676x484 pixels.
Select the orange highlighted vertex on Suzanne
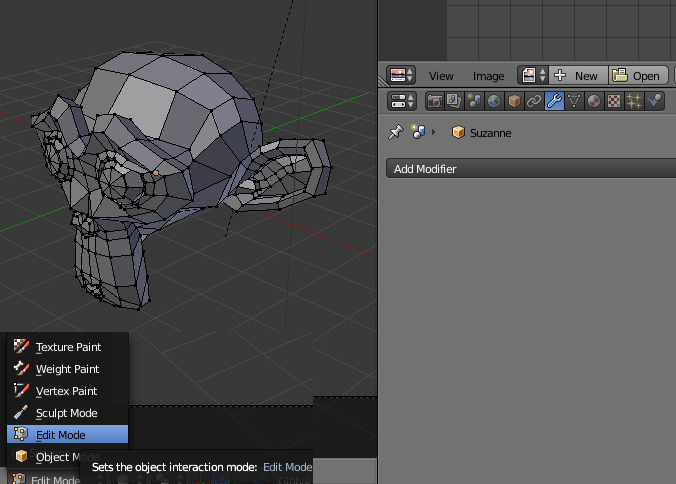click(x=156, y=173)
